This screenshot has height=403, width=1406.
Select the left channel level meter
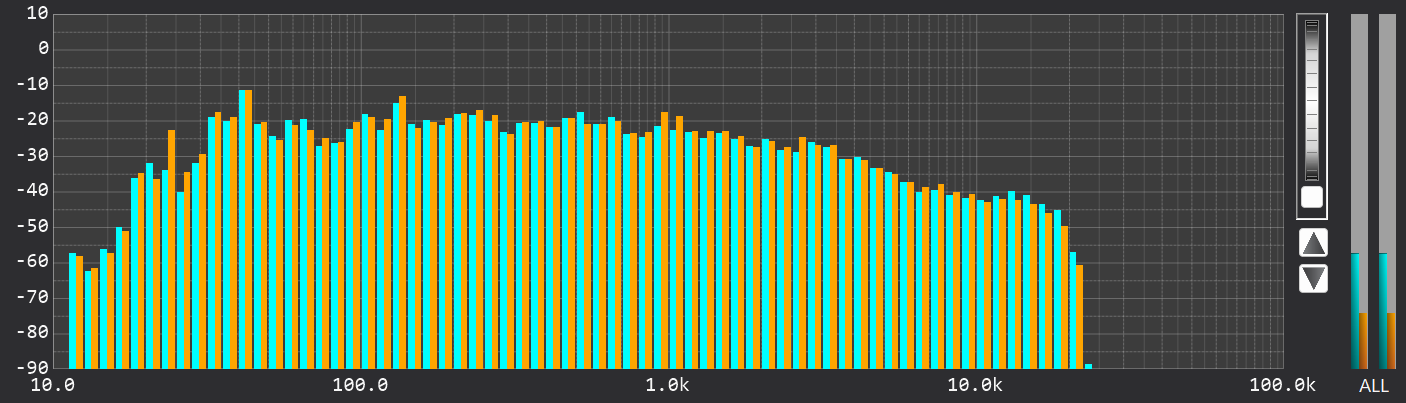point(1359,190)
